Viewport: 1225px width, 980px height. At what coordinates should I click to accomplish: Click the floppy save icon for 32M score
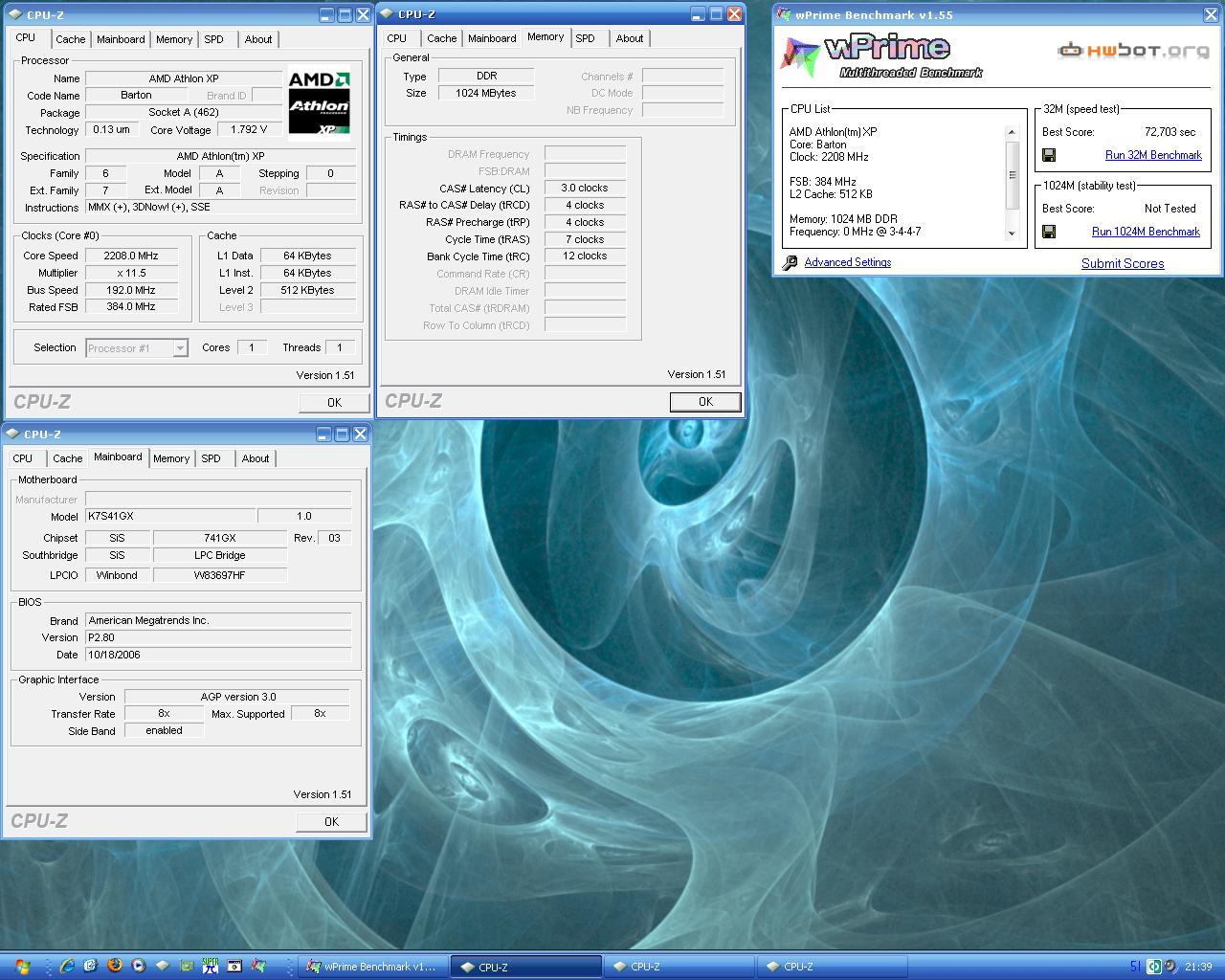(1049, 155)
